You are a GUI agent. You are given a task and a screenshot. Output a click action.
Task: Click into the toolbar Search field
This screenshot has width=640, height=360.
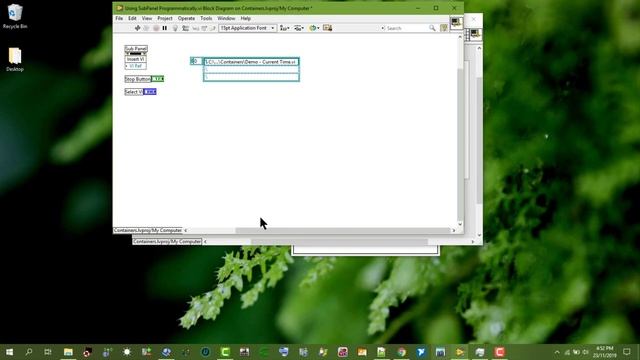coord(405,28)
